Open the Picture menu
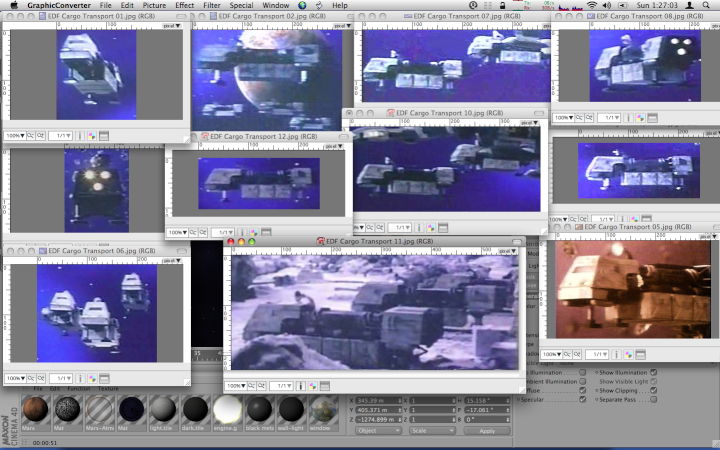The image size is (720, 450). pyautogui.click(x=154, y=5)
